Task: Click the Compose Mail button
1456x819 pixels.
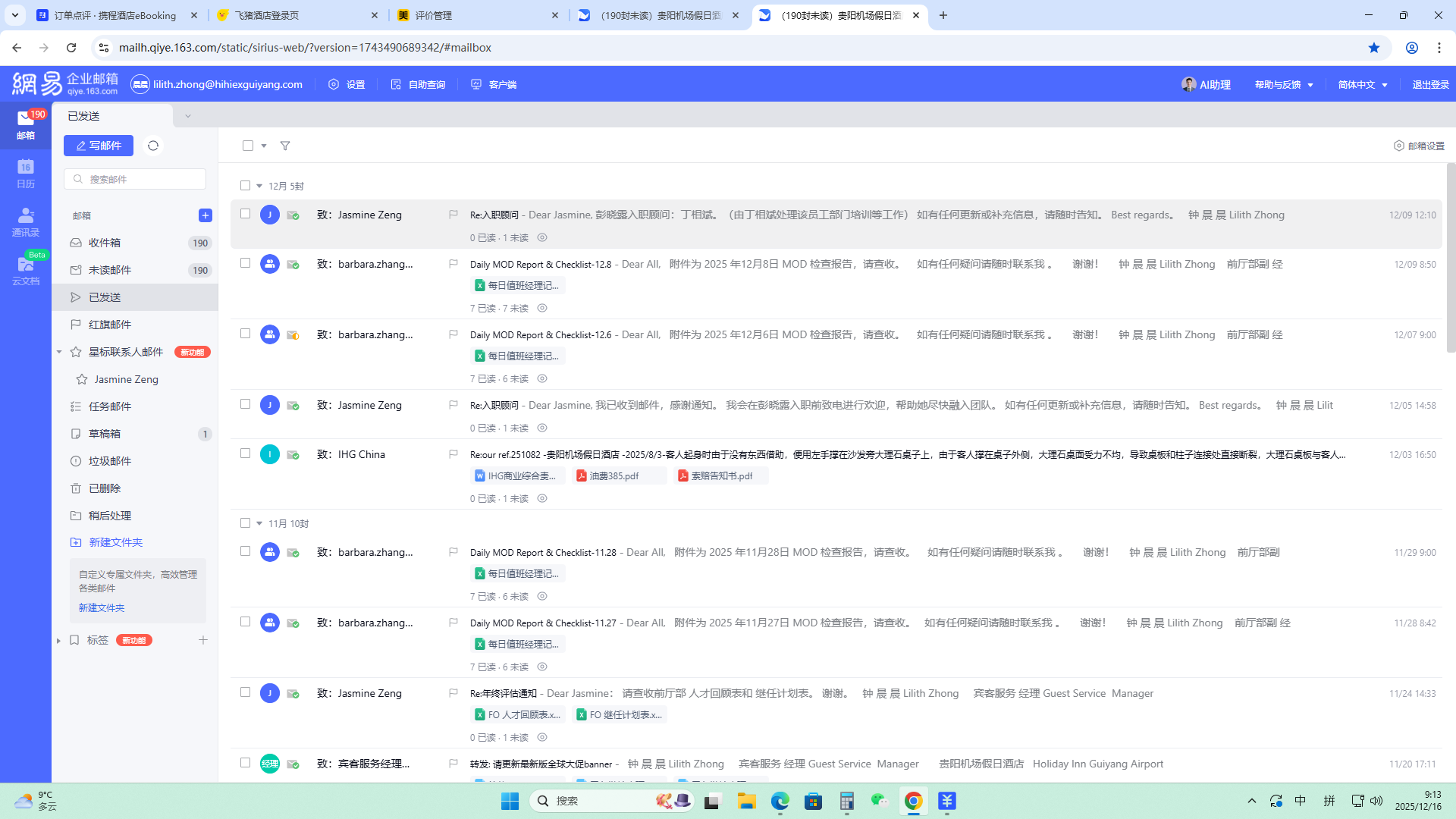Action: pos(99,146)
